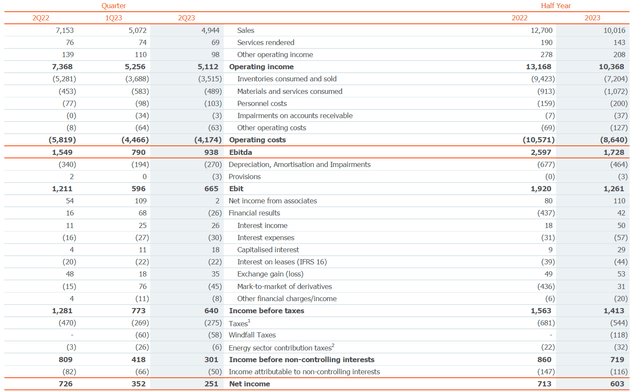Screen dimensions: 640x392
Task: Select the '1Q23' column header
Action: click(x=113, y=18)
